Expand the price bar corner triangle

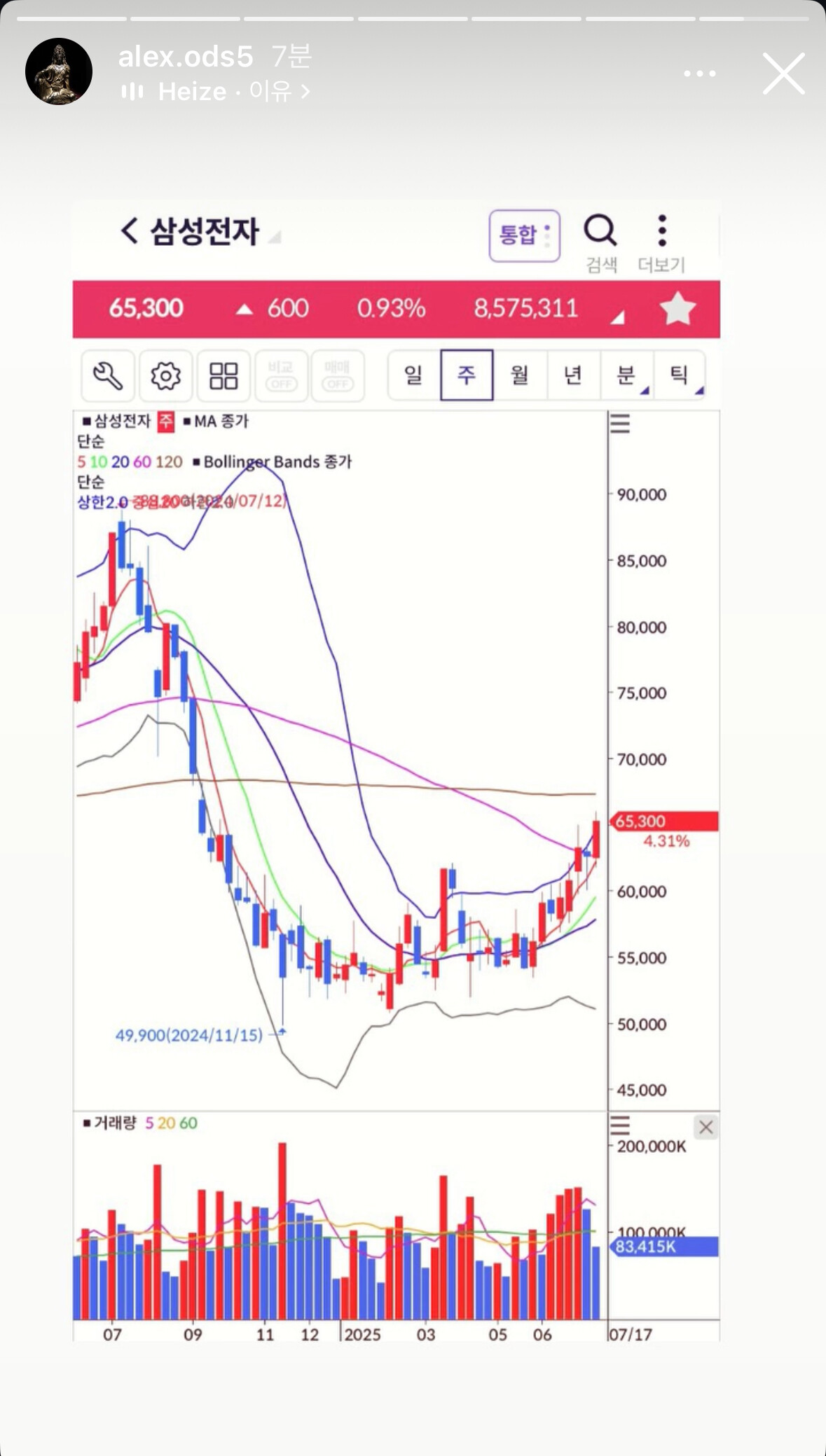pos(617,317)
